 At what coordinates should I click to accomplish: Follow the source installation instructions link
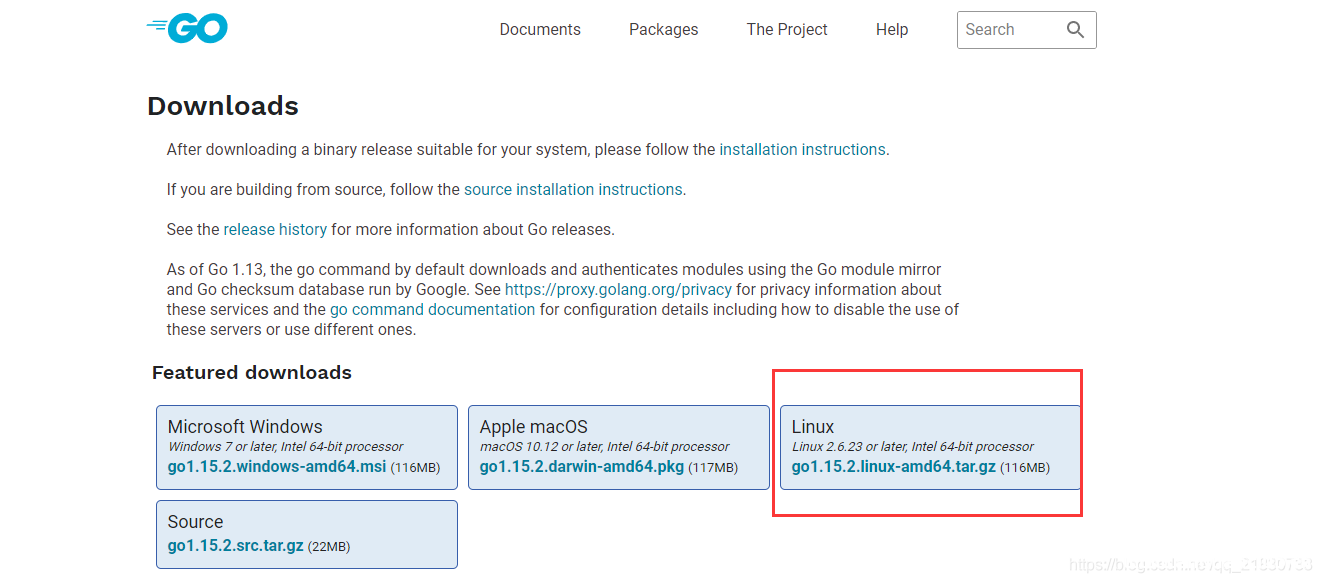pyautogui.click(x=573, y=190)
